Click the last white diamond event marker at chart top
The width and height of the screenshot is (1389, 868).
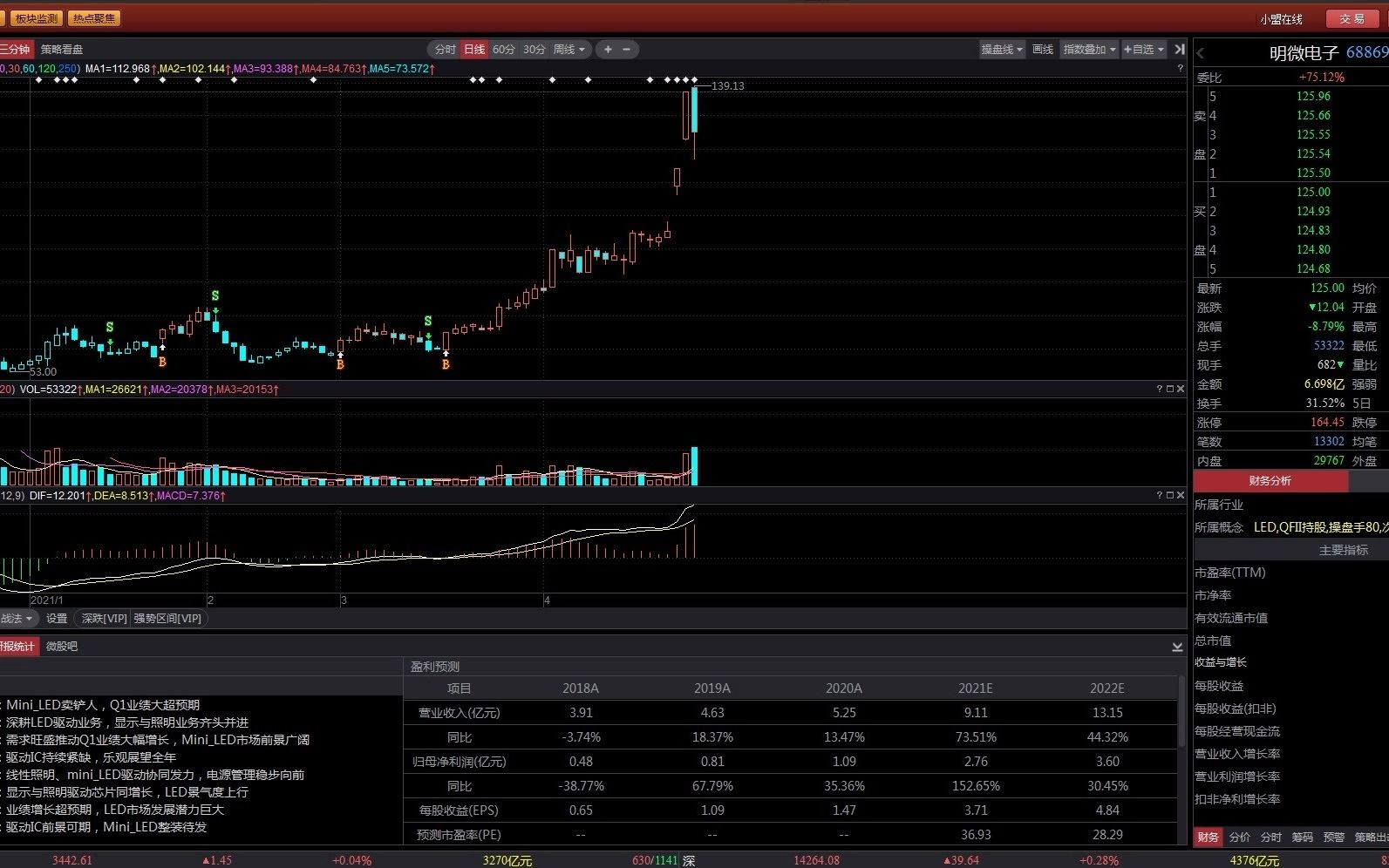pos(695,80)
